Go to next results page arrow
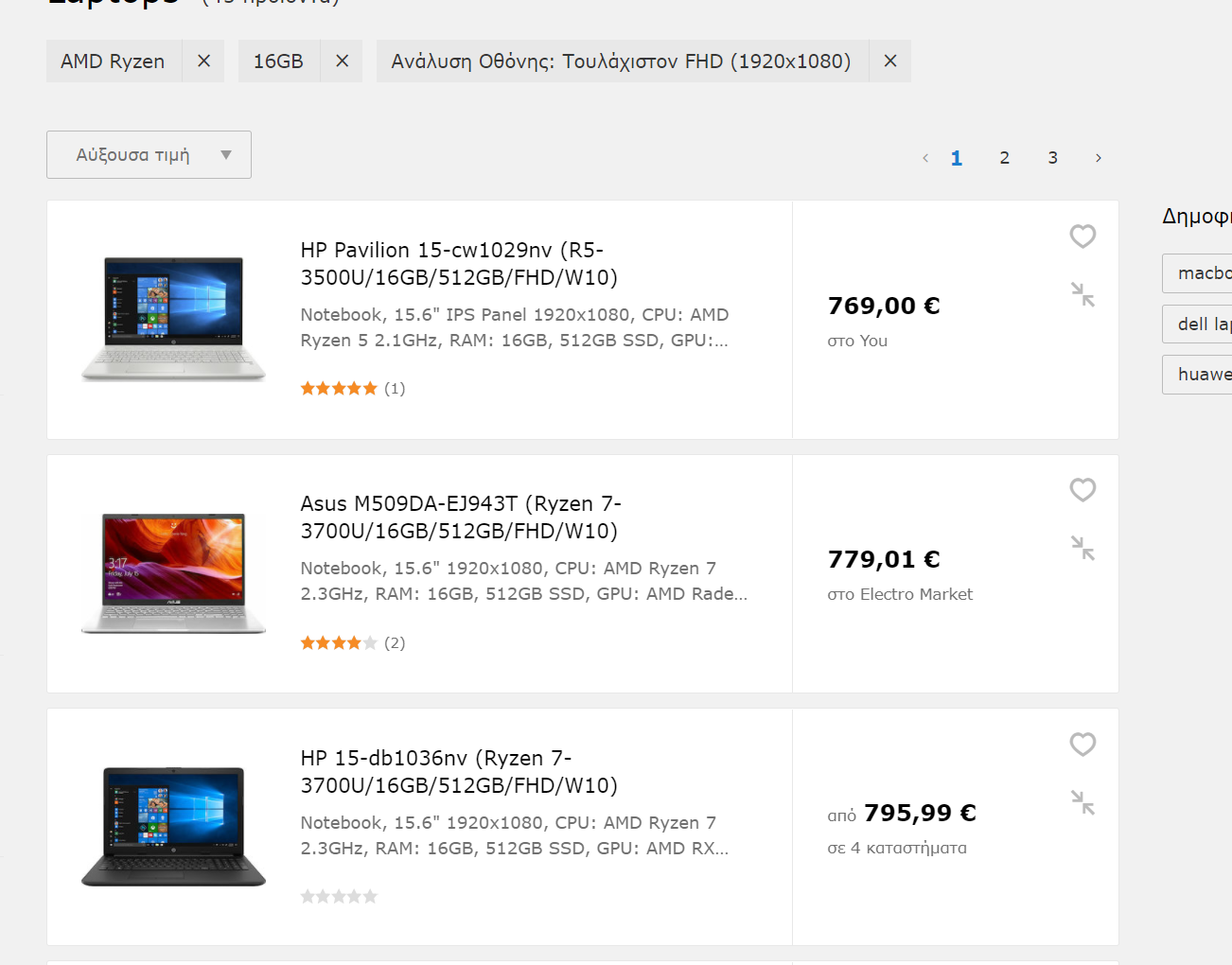 point(1099,158)
